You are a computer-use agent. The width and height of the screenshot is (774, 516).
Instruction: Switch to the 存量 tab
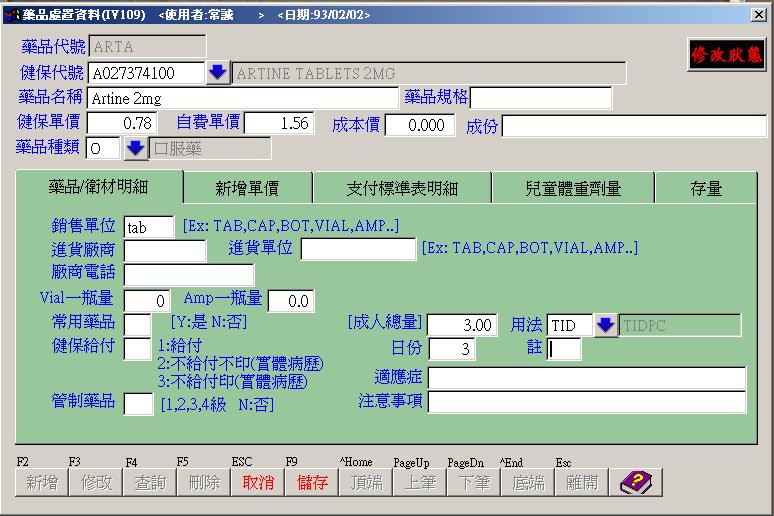coord(706,188)
